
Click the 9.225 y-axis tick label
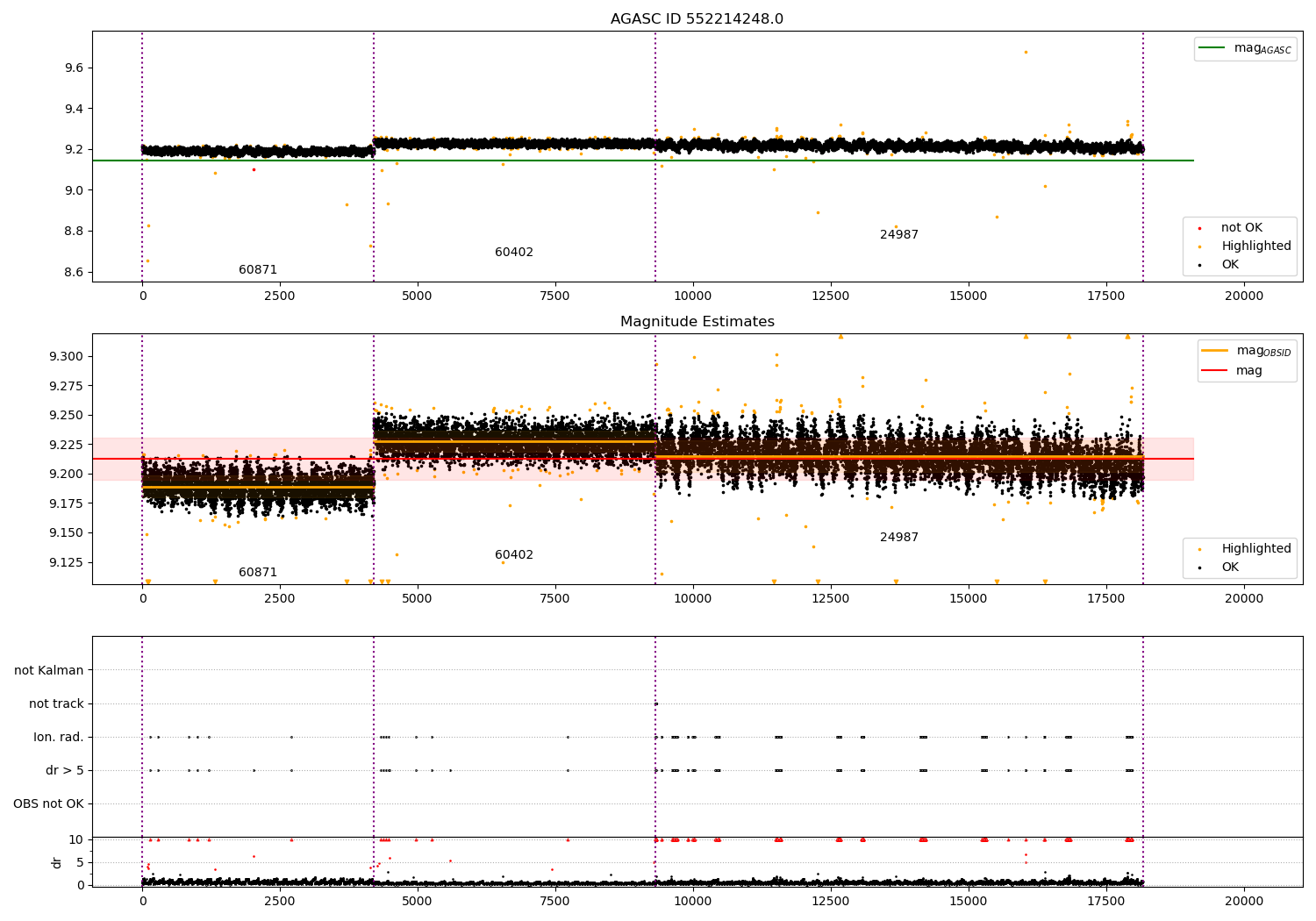pyautogui.click(x=67, y=445)
